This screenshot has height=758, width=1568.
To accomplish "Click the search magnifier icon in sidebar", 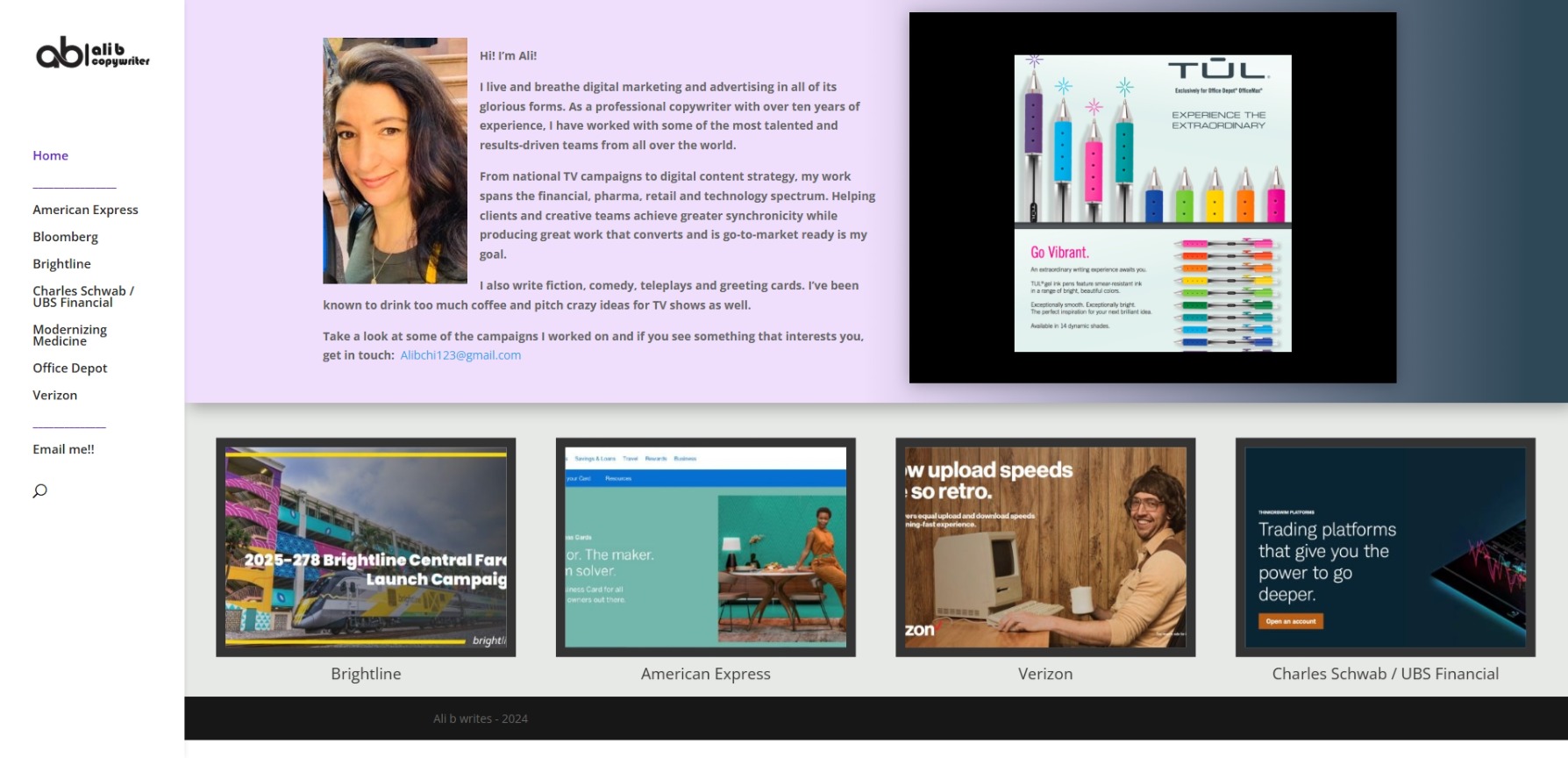I will (x=39, y=490).
